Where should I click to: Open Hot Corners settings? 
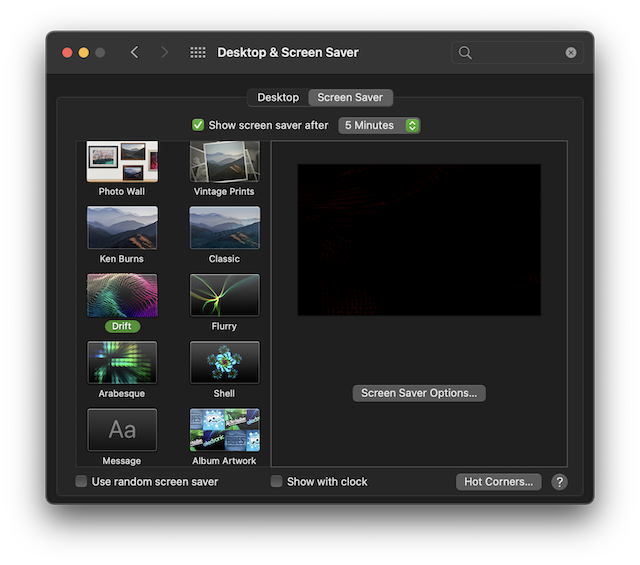click(498, 482)
